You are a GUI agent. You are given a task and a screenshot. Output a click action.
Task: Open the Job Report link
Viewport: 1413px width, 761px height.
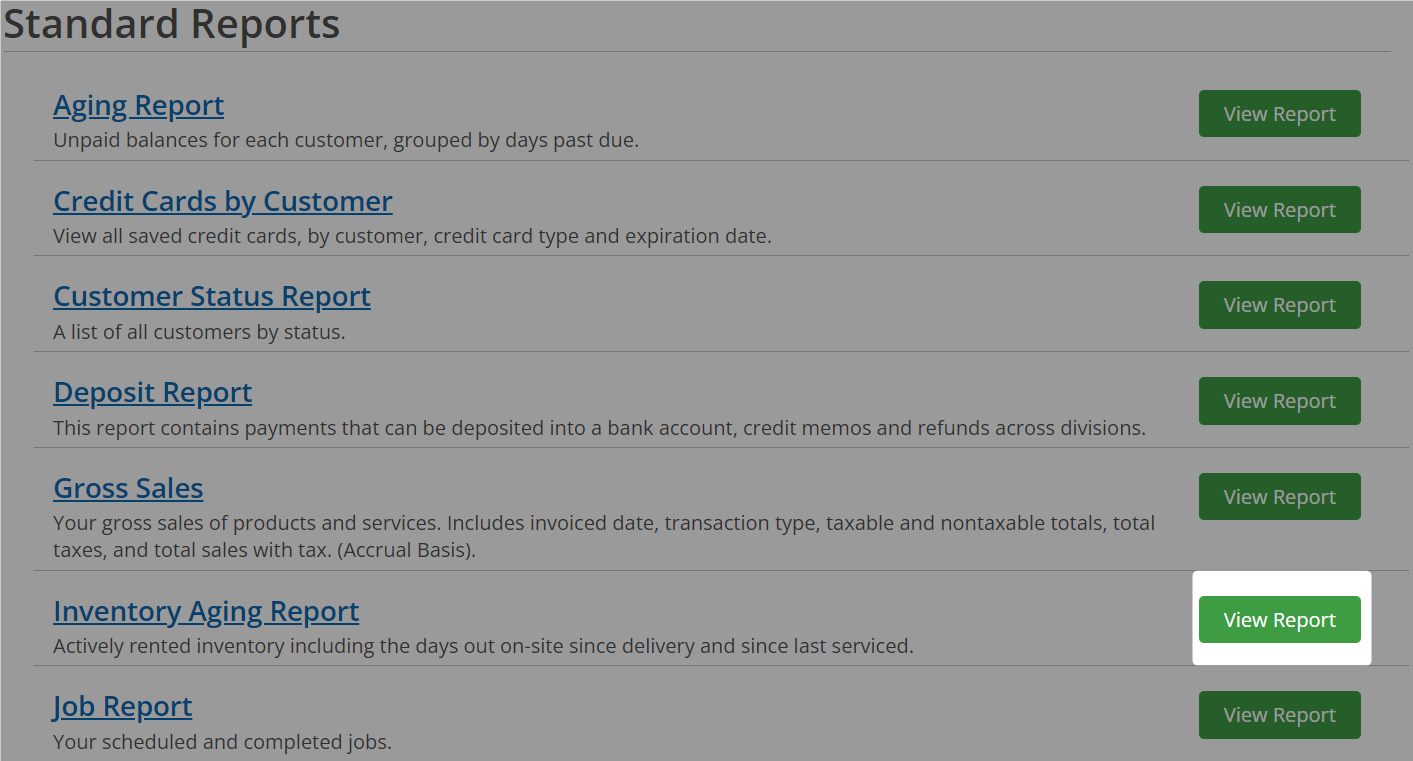122,706
